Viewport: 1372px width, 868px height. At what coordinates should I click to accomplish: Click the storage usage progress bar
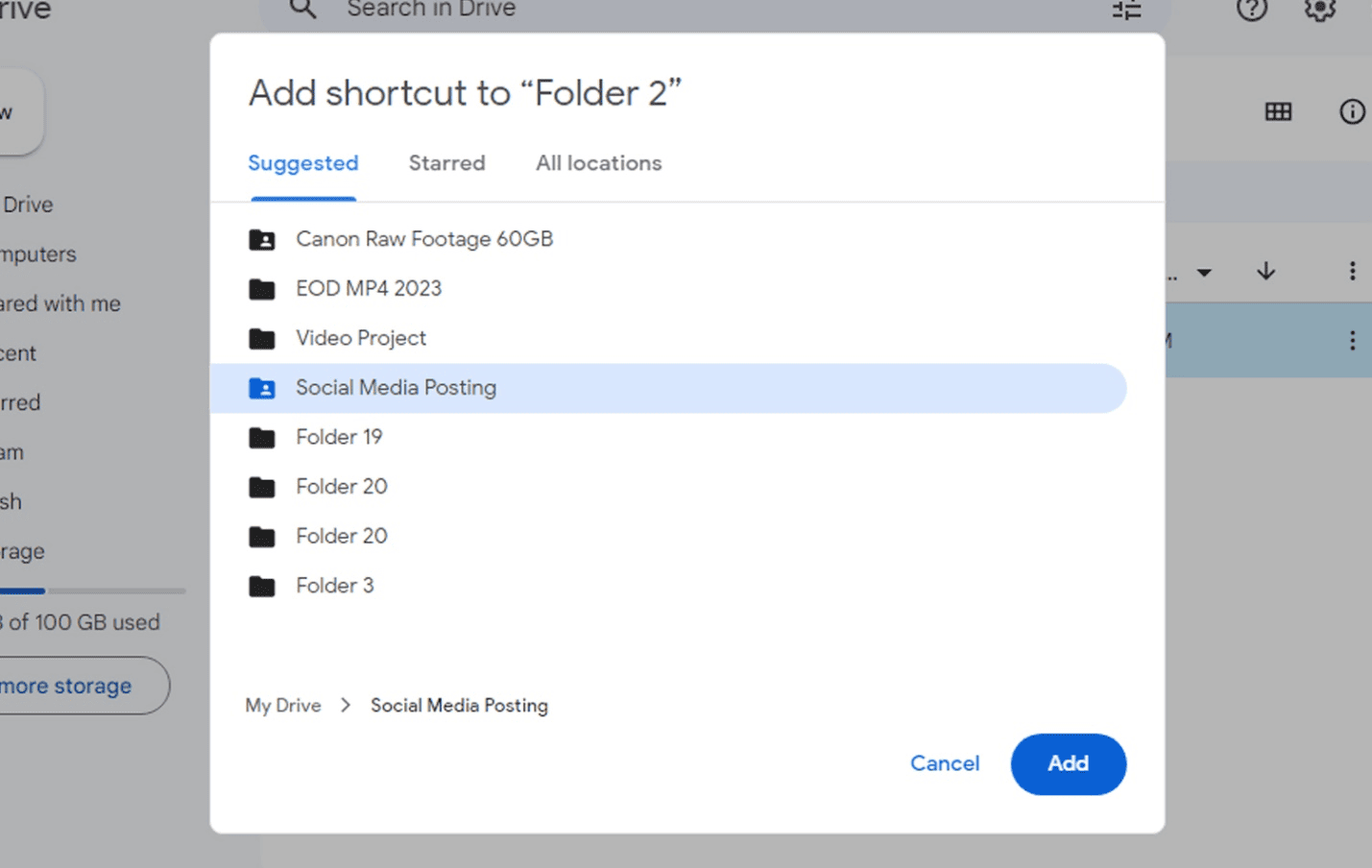tap(91, 591)
